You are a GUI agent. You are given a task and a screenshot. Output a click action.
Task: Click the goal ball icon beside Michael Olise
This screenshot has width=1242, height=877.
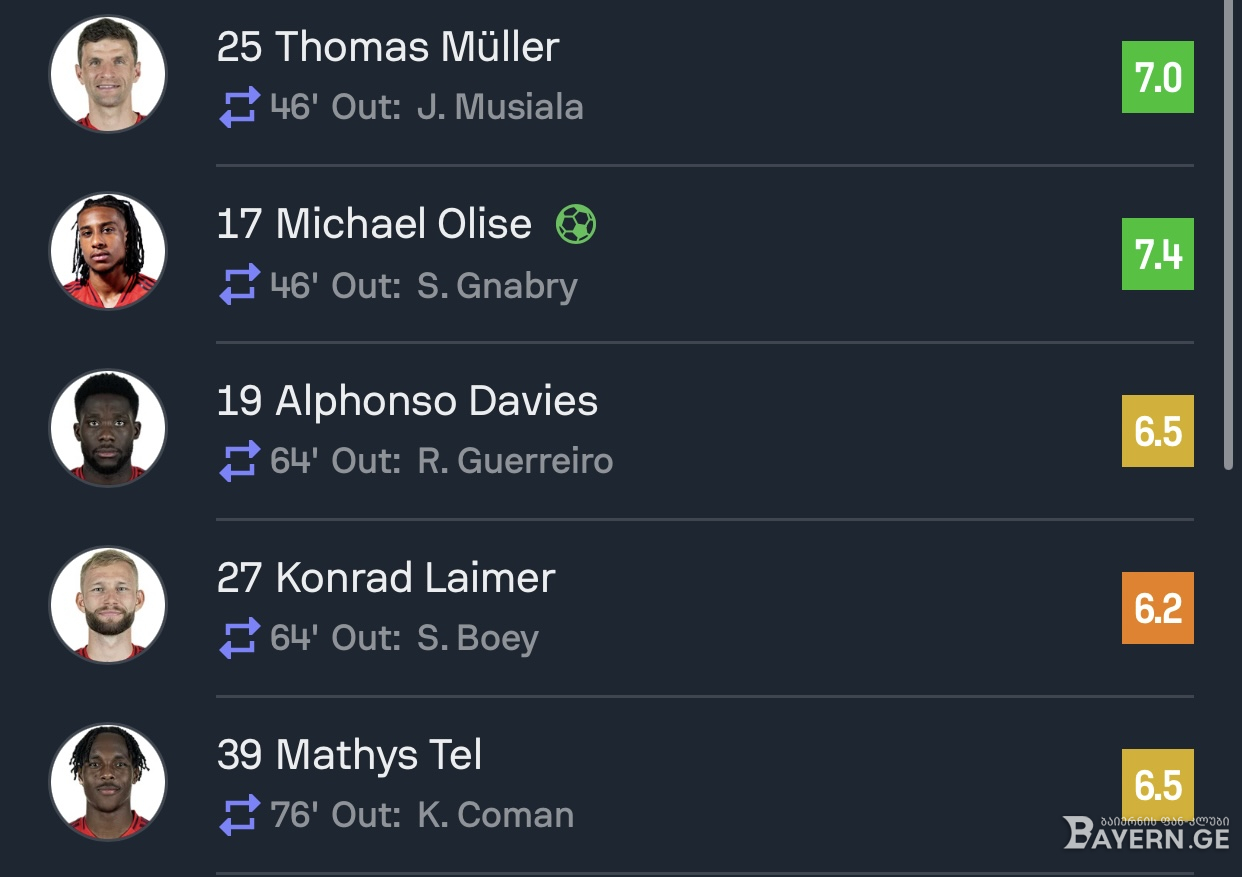[576, 224]
